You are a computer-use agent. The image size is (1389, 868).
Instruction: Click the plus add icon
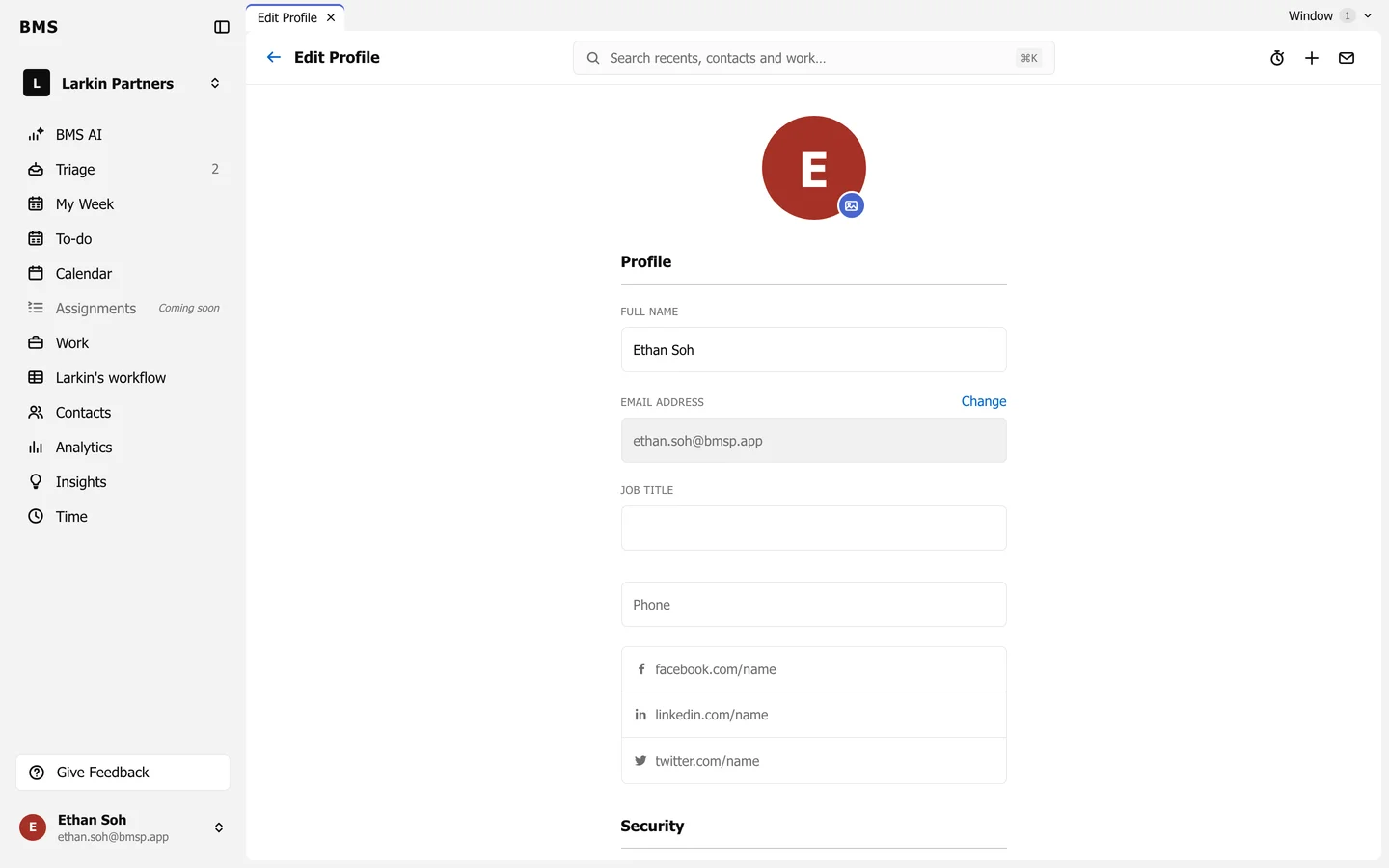click(1312, 58)
